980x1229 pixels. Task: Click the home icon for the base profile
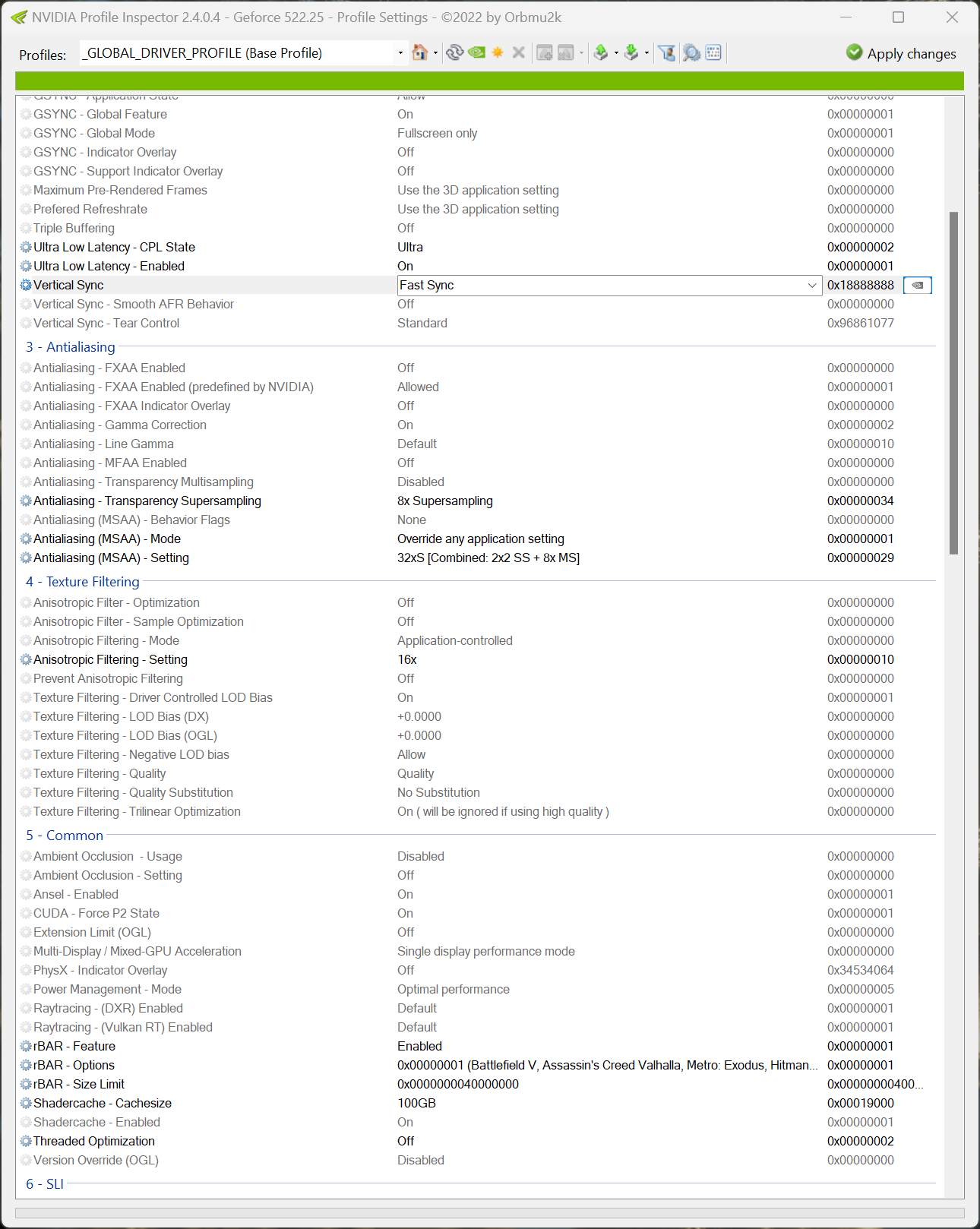click(x=419, y=52)
